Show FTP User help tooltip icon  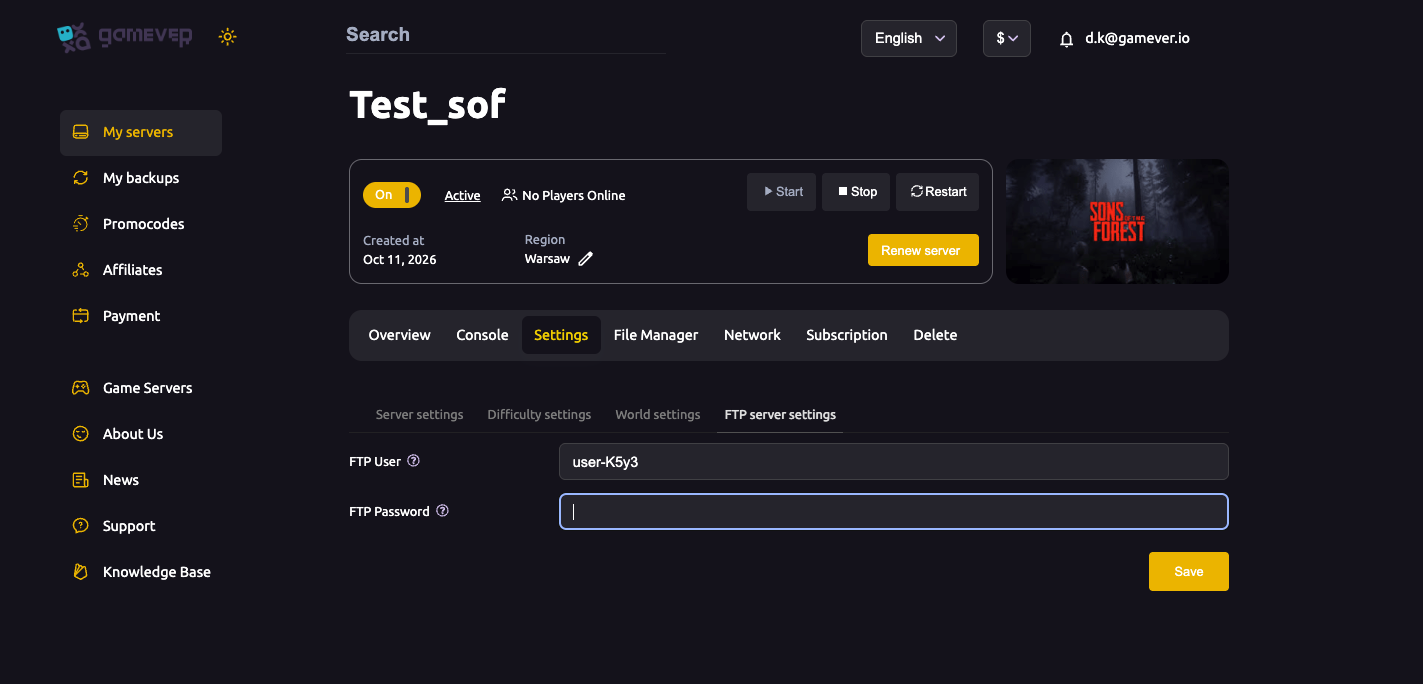coord(413,461)
